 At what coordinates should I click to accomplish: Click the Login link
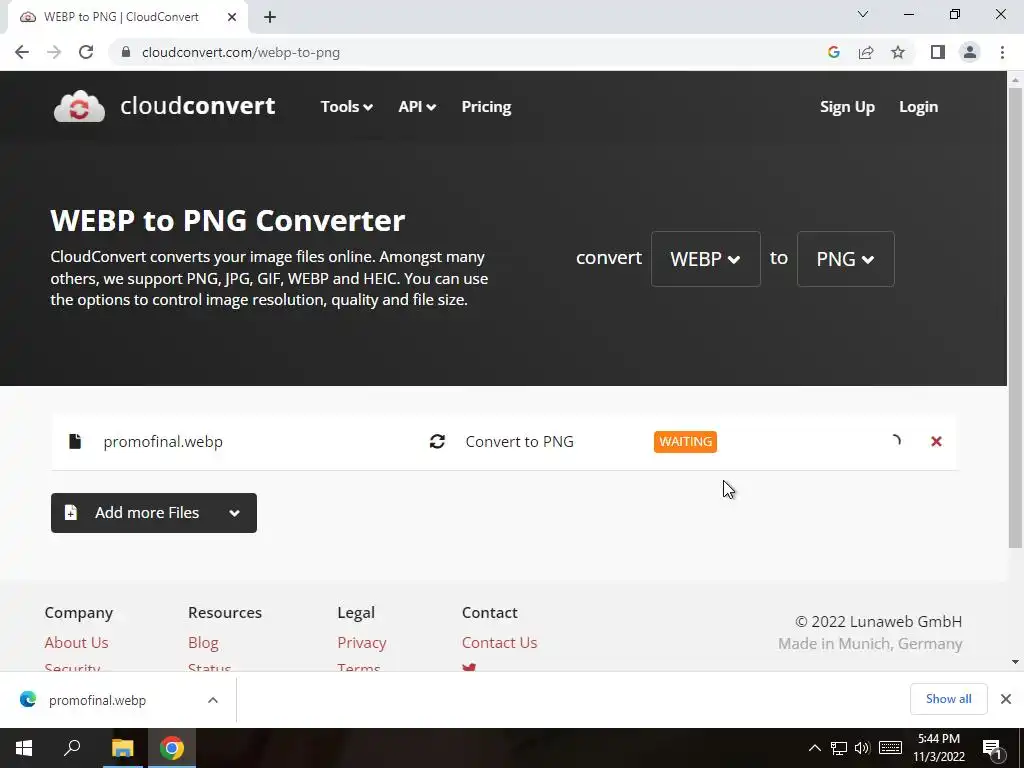(918, 106)
